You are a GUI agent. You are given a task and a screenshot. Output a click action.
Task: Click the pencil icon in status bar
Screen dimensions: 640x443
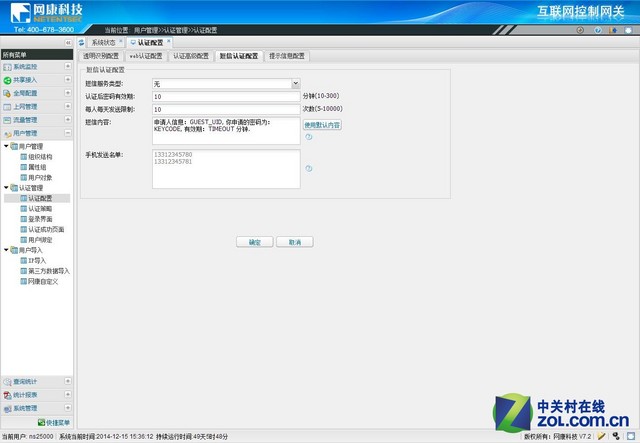601,436
